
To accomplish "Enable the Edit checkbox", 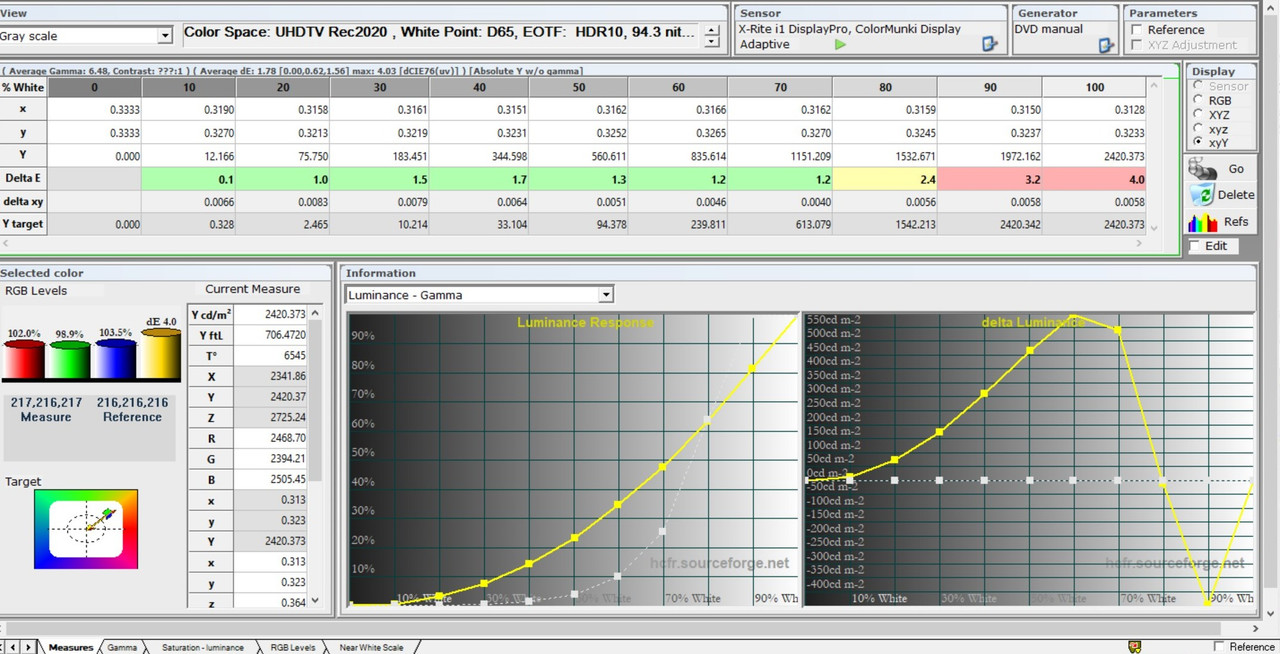I will (1194, 246).
